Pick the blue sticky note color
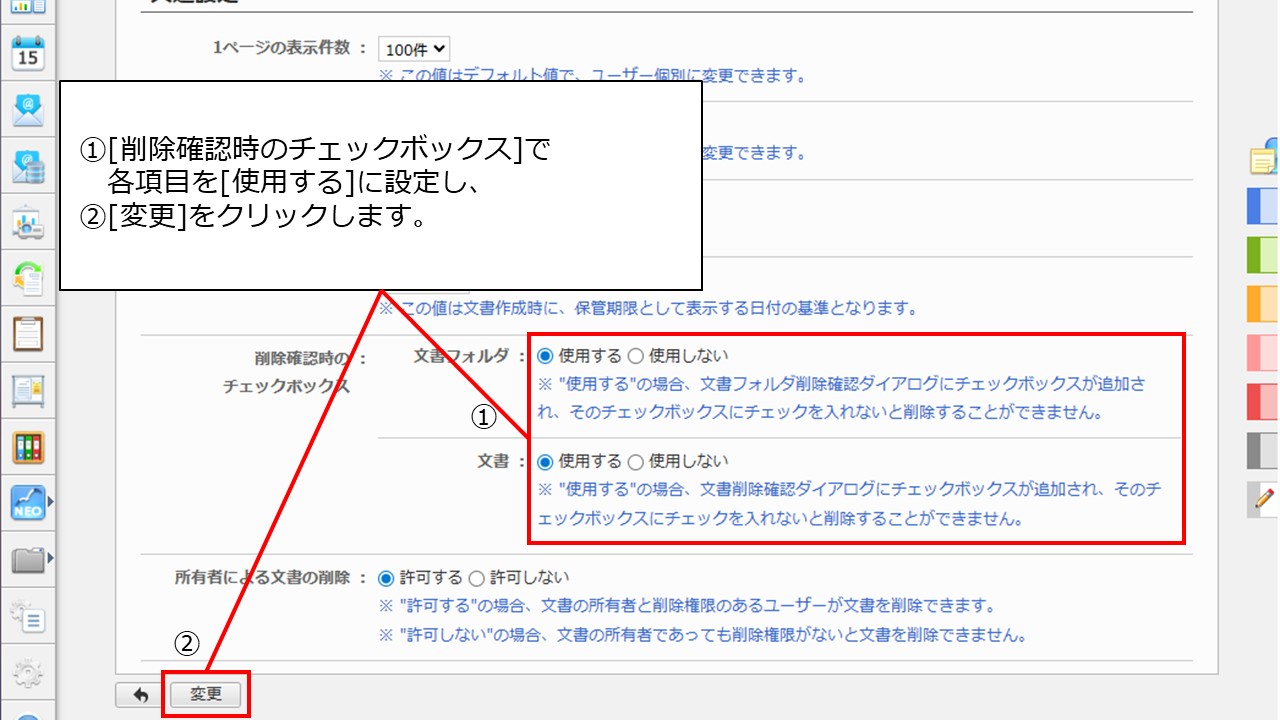The height and width of the screenshot is (720, 1280). (x=1264, y=207)
